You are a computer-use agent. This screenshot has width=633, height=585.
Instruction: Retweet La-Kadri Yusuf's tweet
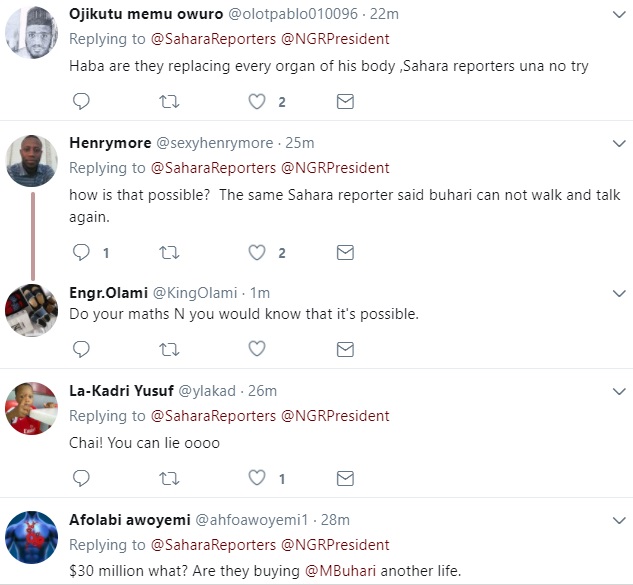tap(169, 479)
